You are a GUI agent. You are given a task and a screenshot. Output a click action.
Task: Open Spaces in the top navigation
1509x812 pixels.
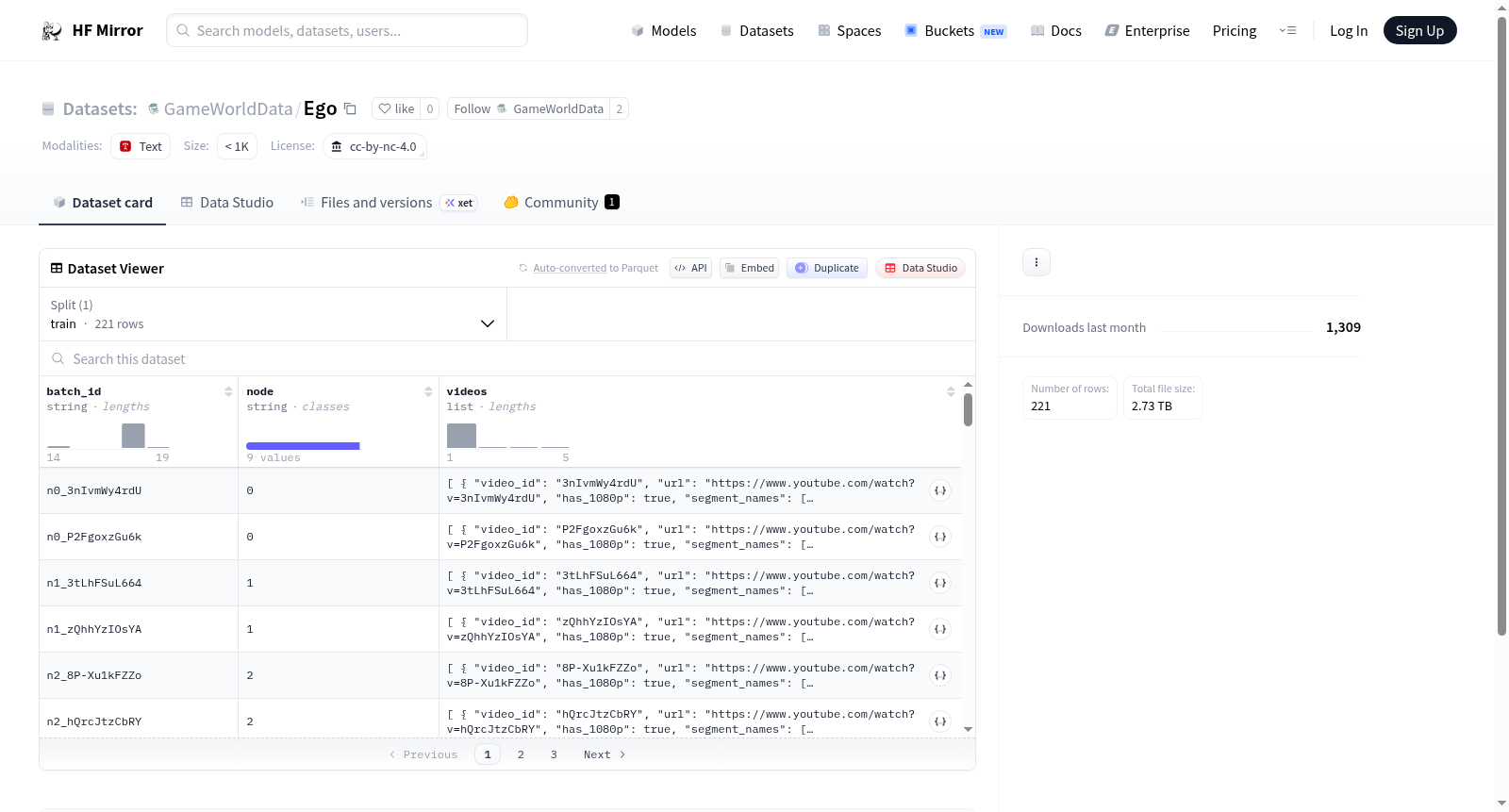click(849, 30)
